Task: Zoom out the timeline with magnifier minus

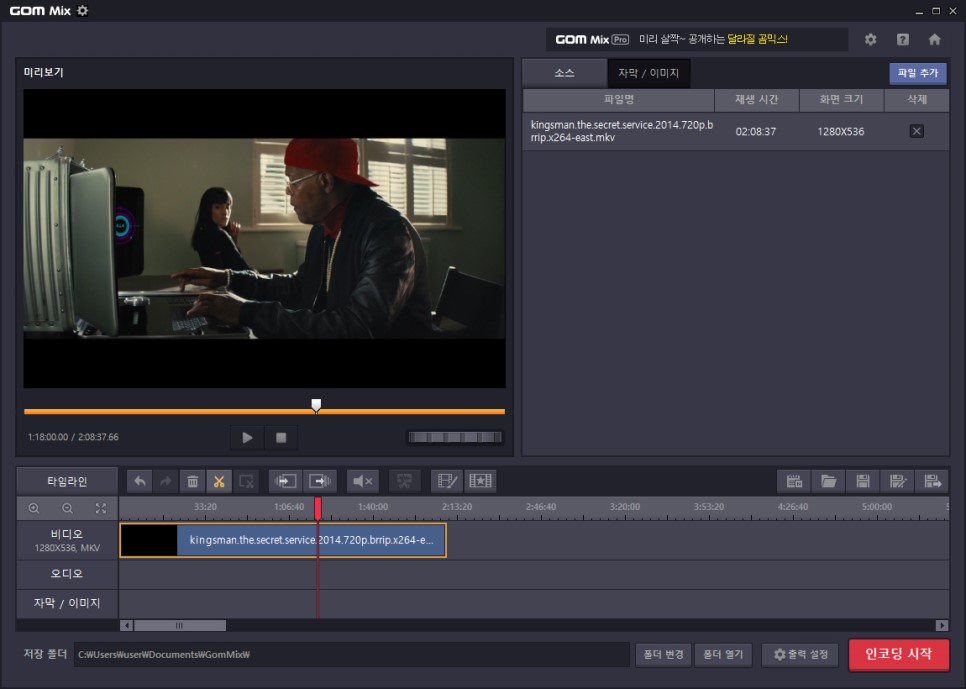Action: 67,508
